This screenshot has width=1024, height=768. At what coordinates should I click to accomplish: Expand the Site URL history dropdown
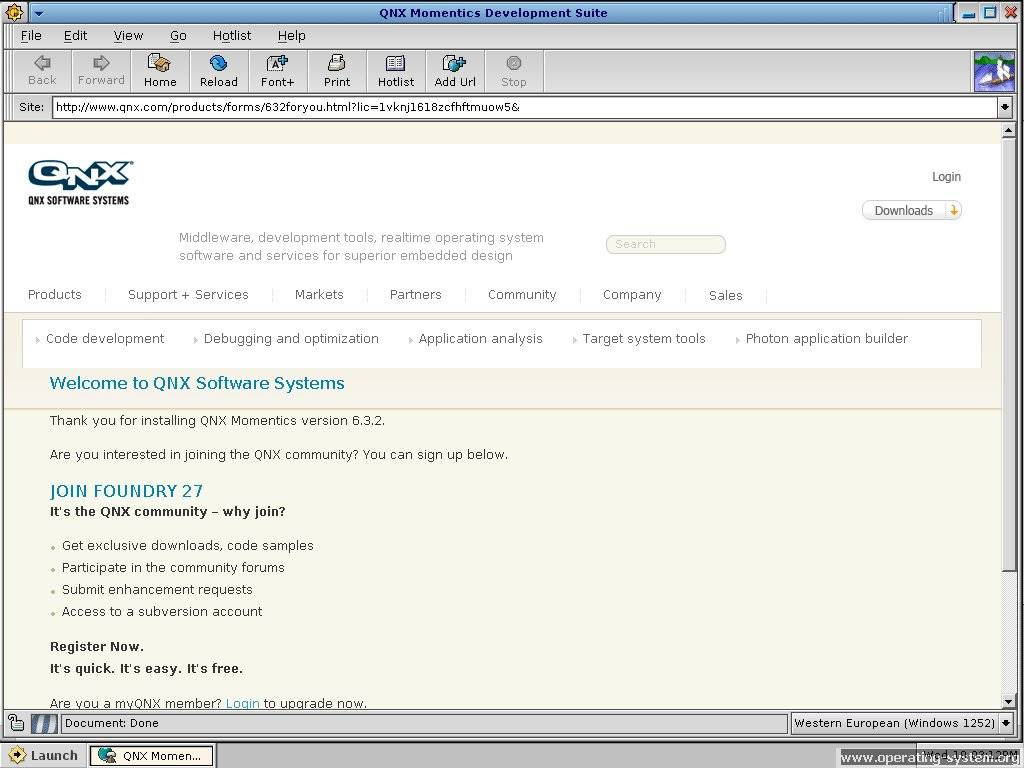[x=1004, y=107]
